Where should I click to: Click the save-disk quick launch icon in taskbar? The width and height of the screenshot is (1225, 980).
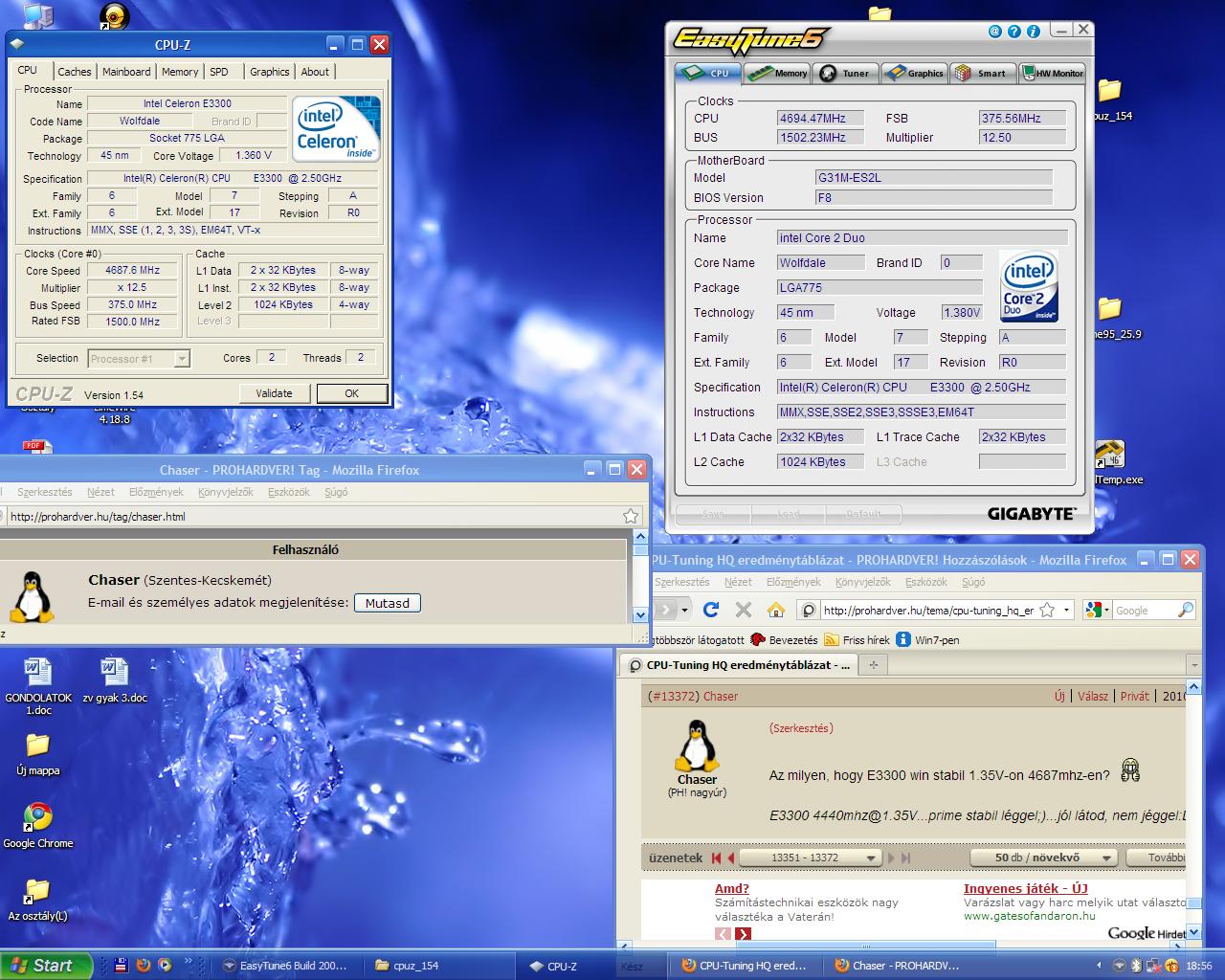(x=122, y=965)
